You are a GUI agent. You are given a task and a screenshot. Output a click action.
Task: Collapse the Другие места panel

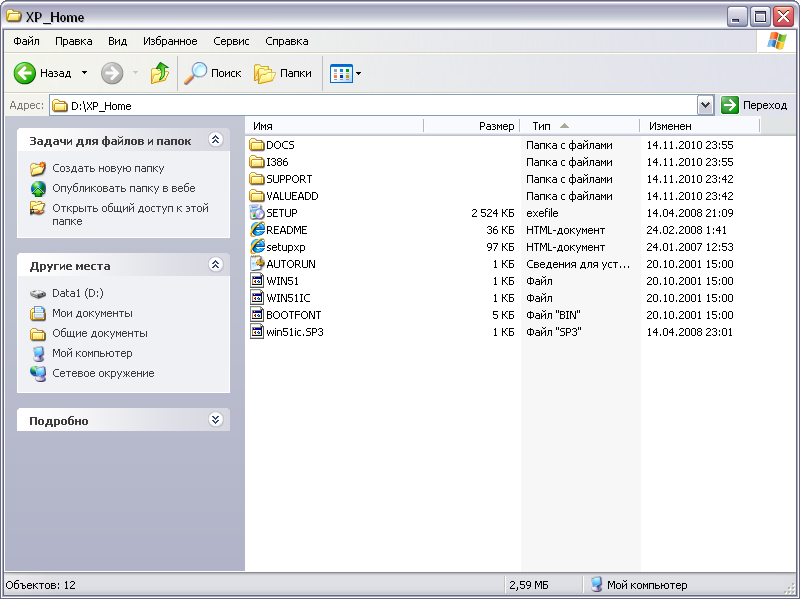[215, 264]
